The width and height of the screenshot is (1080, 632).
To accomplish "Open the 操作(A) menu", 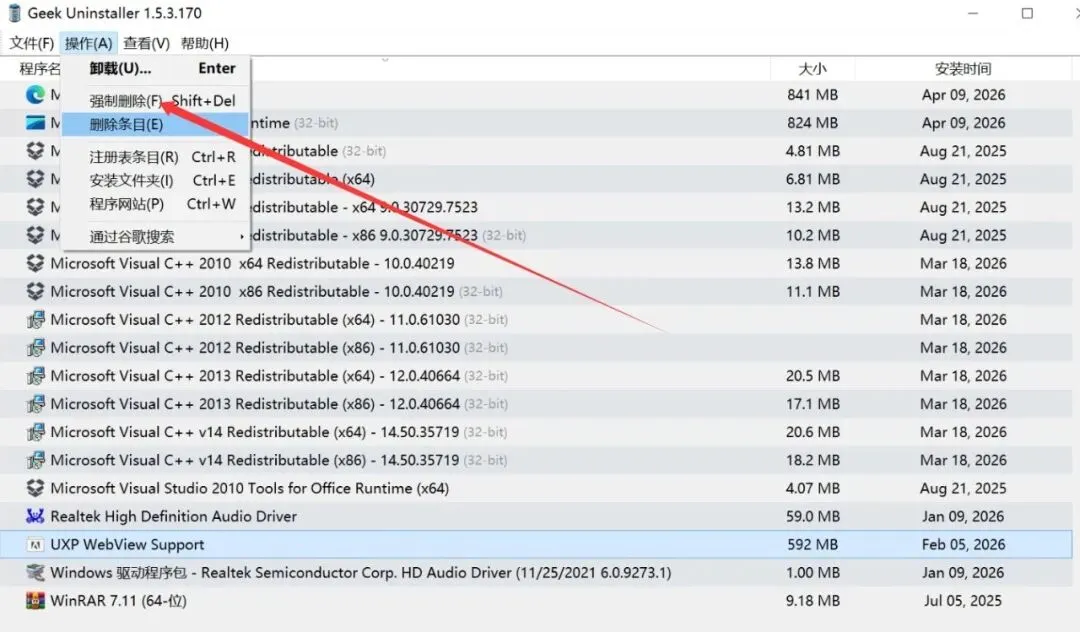I will pyautogui.click(x=88, y=43).
